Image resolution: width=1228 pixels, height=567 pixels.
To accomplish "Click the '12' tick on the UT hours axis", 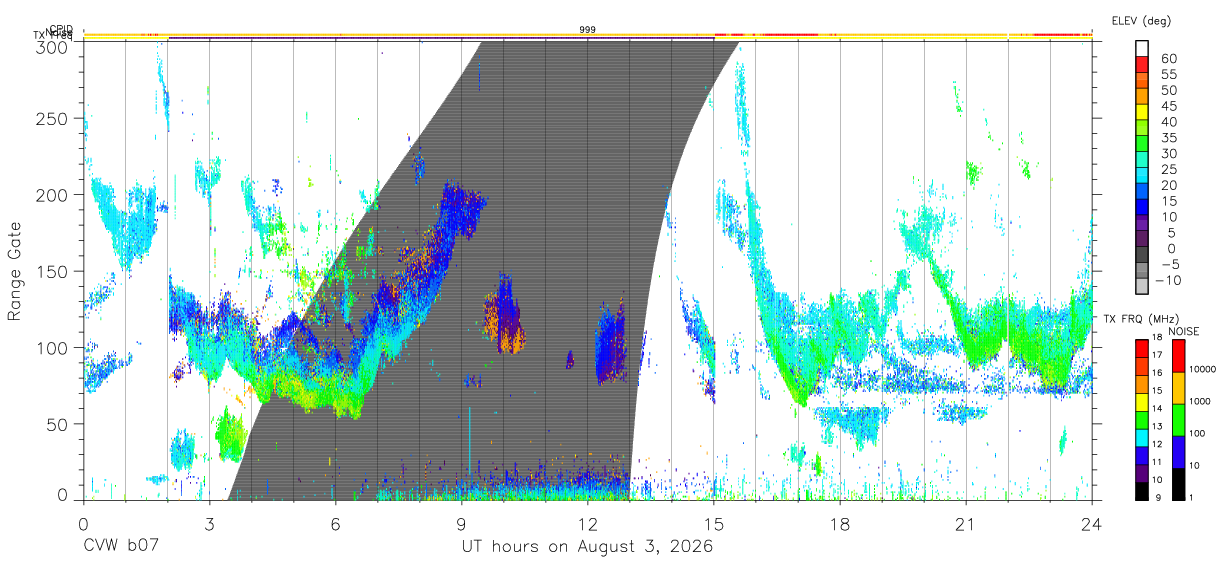I will click(x=587, y=523).
